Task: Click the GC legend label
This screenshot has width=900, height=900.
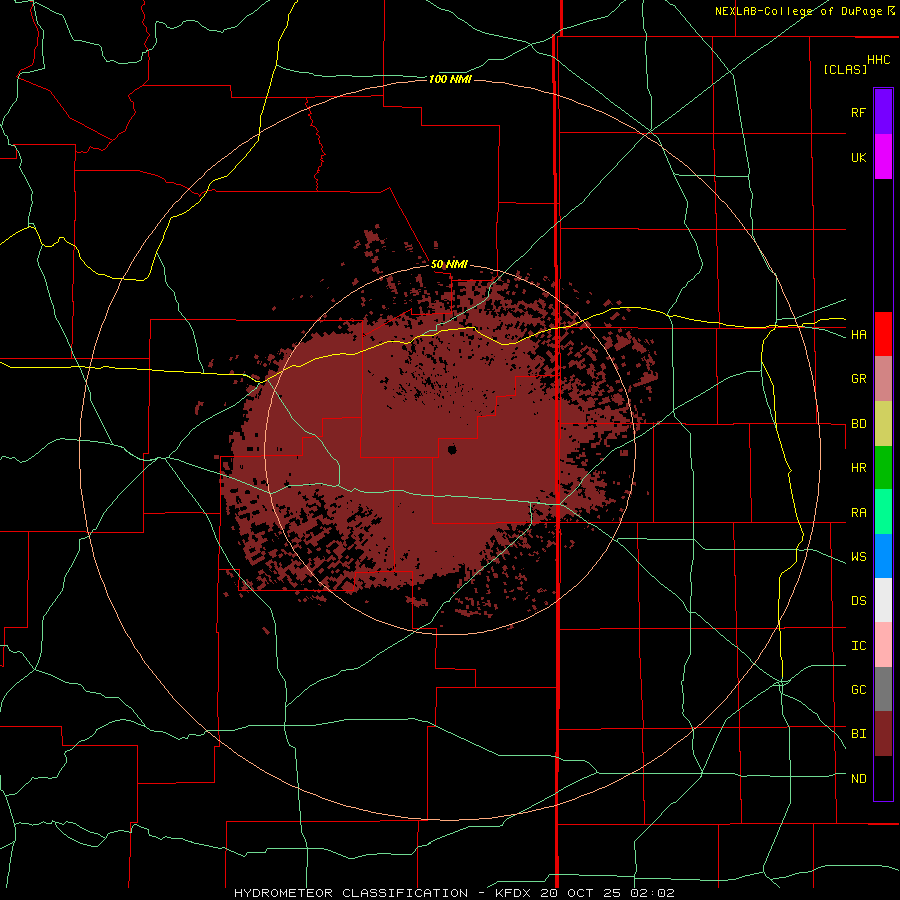Action: pyautogui.click(x=858, y=690)
